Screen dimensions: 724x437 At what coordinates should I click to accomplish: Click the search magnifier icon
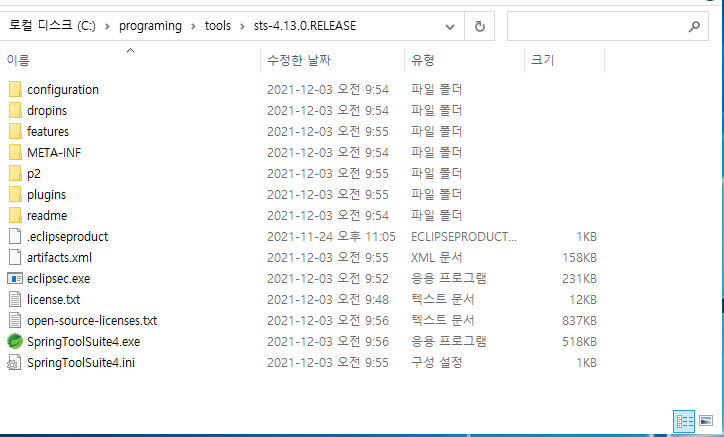click(x=694, y=27)
